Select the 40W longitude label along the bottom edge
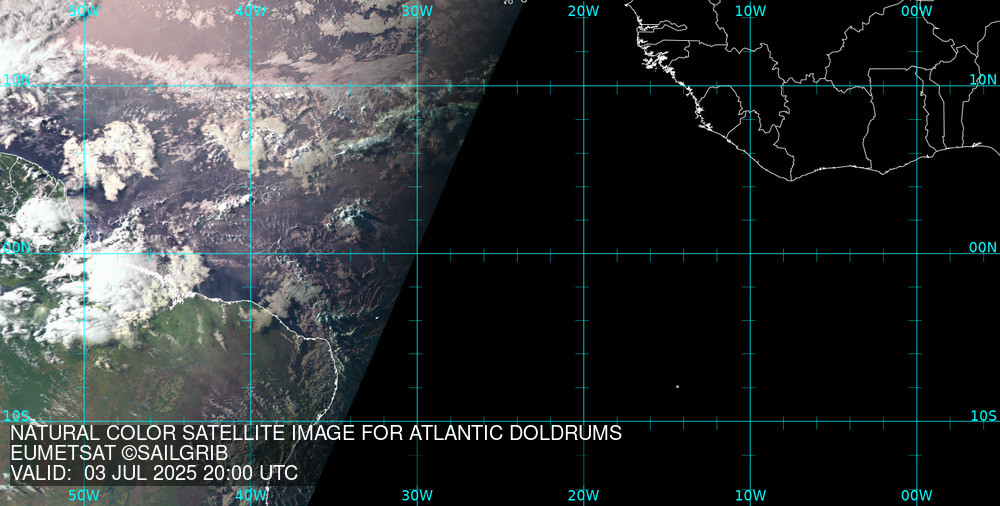Viewport: 1000px width, 506px height. click(x=251, y=495)
